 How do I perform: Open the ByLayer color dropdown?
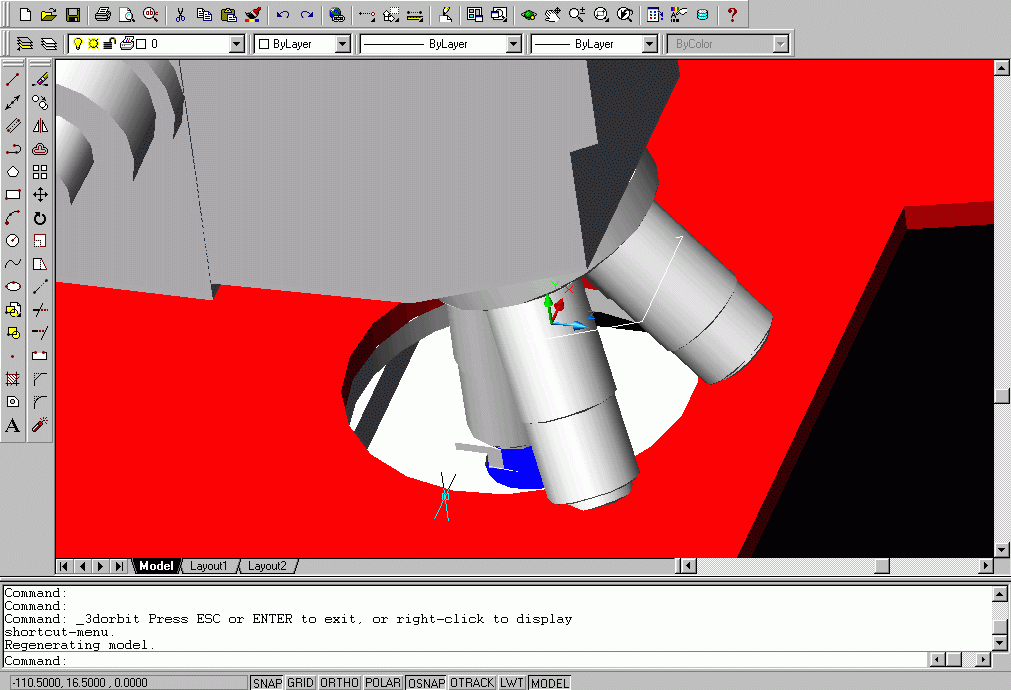[x=342, y=44]
